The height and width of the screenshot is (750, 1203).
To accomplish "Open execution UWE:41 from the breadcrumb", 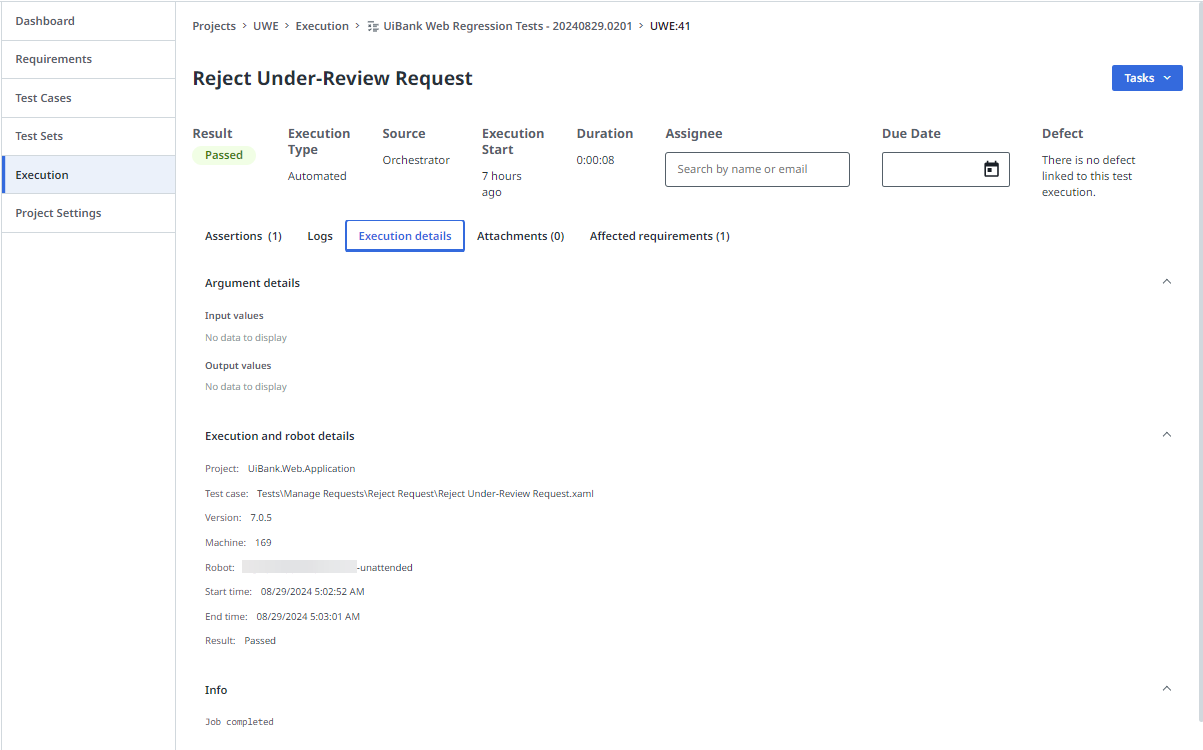I will coord(670,25).
